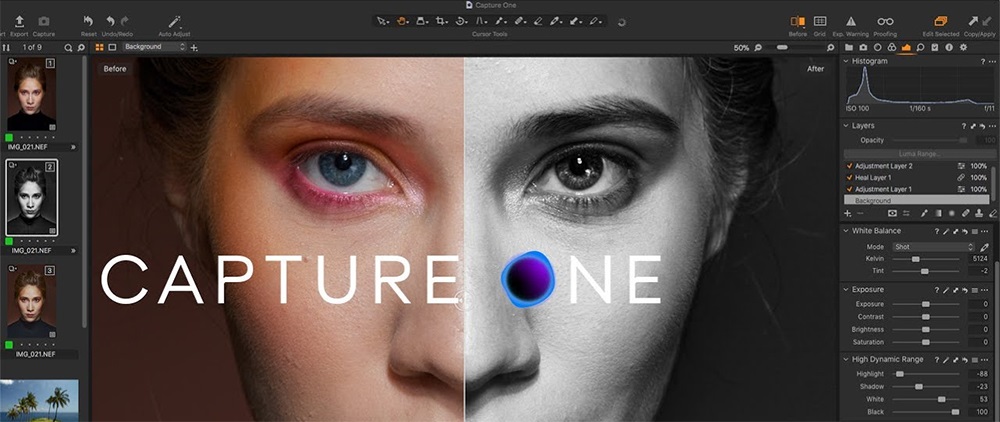Select Linear Gradient mask tool in Layers

coord(938,213)
